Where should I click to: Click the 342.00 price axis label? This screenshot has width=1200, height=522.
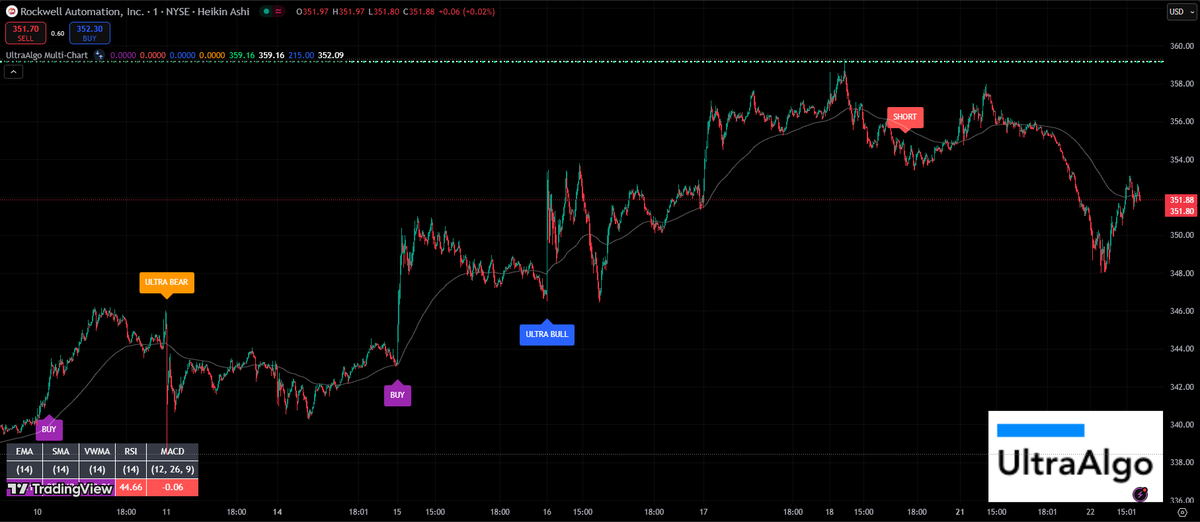(x=1181, y=387)
